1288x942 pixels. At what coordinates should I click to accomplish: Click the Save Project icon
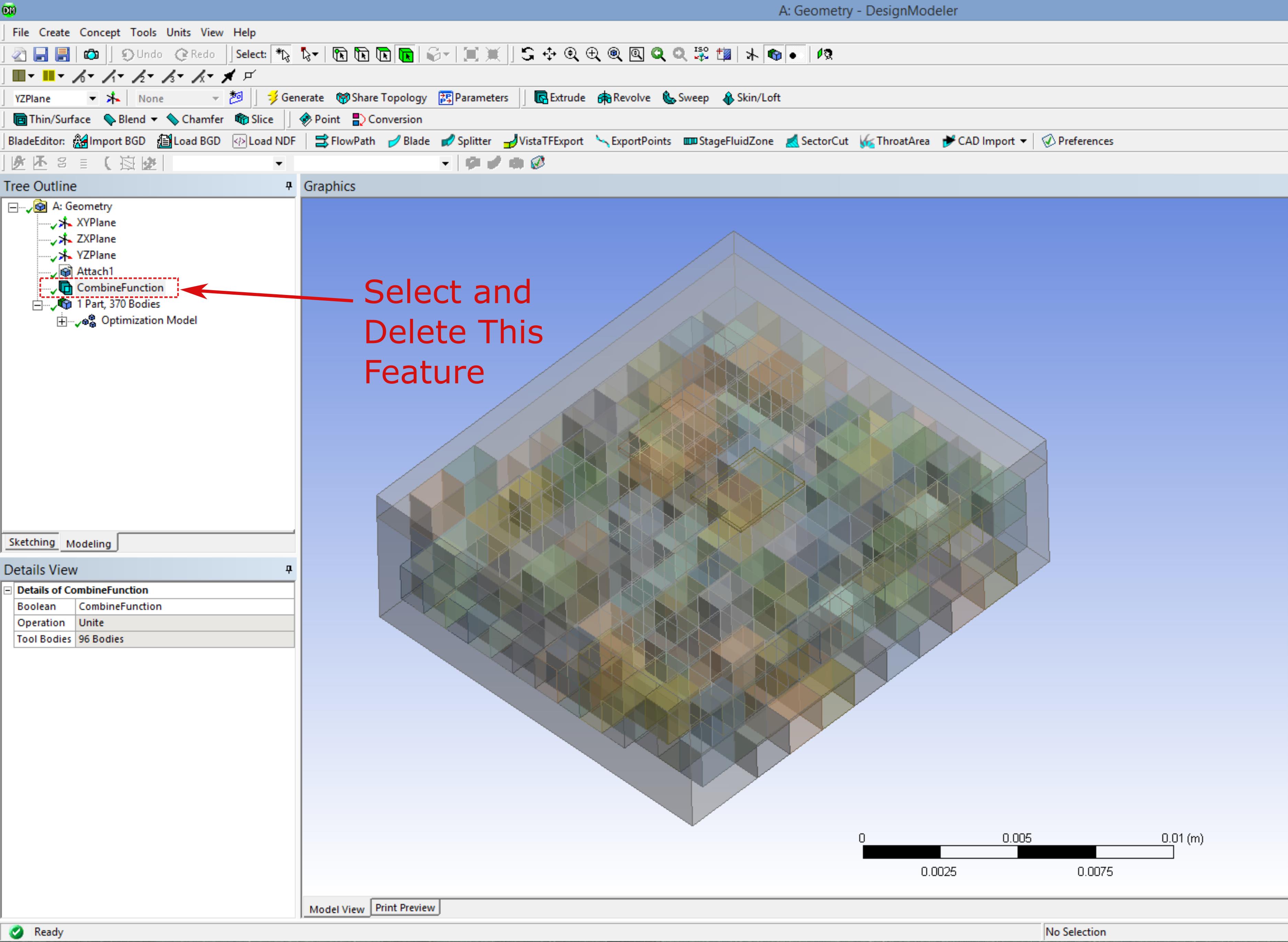pyautogui.click(x=41, y=54)
